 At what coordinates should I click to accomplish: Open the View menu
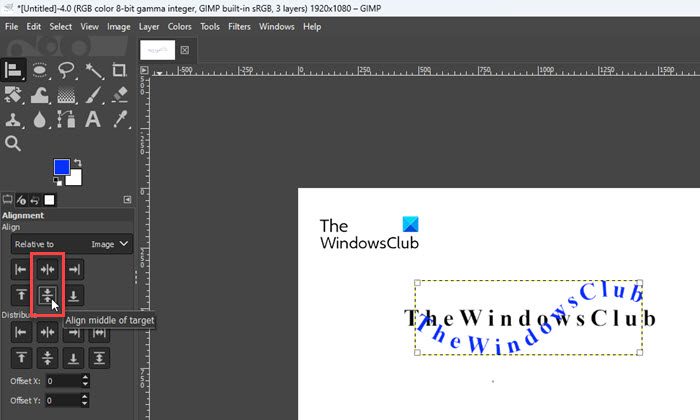89,26
